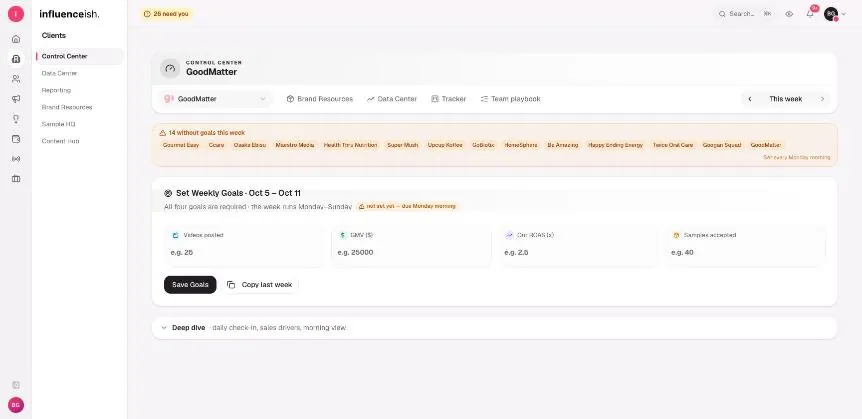Click the Search box in top bar

tap(745, 14)
